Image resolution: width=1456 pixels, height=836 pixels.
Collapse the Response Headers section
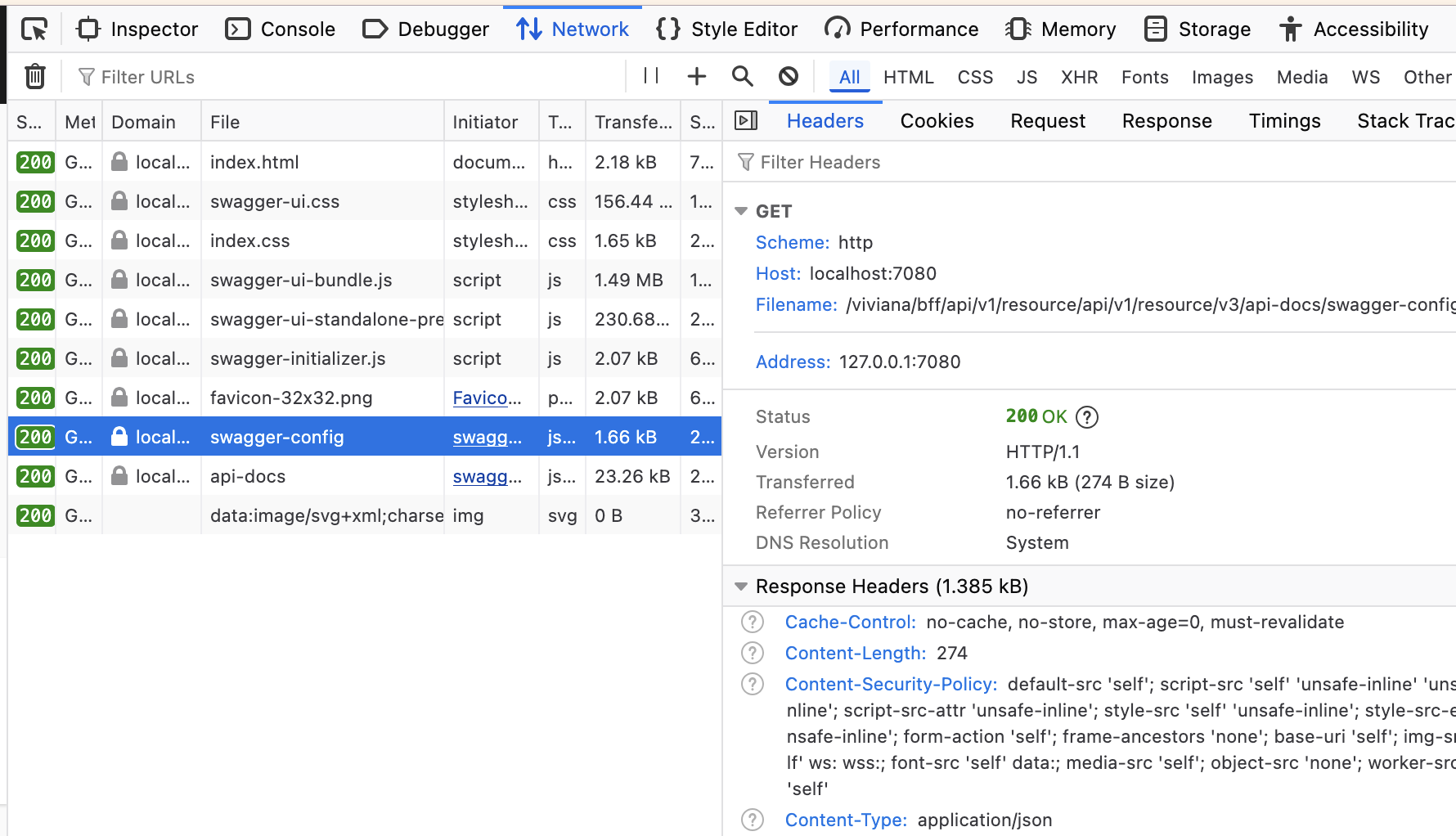pos(741,587)
